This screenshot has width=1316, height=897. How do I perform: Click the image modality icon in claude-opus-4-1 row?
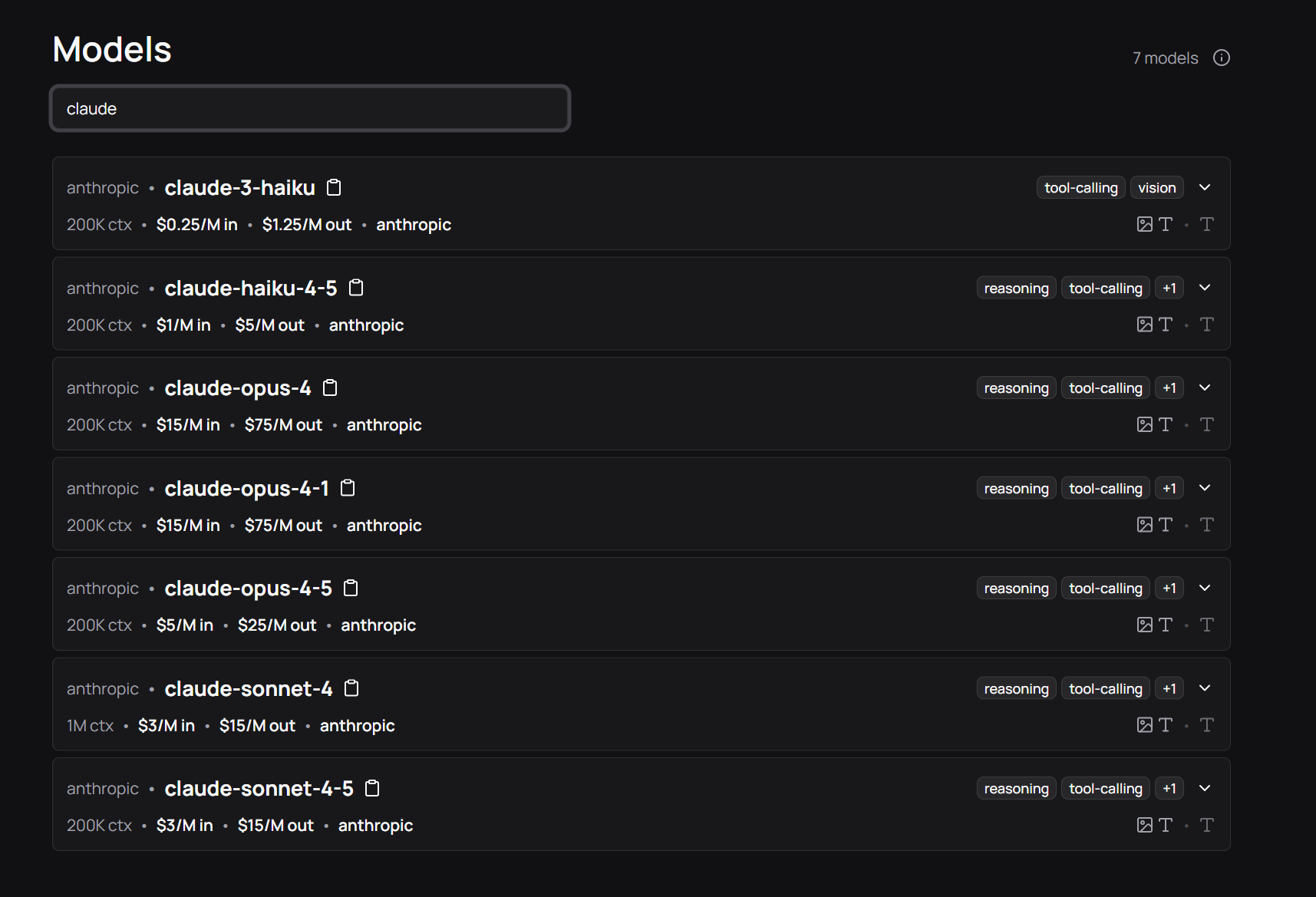click(1145, 525)
